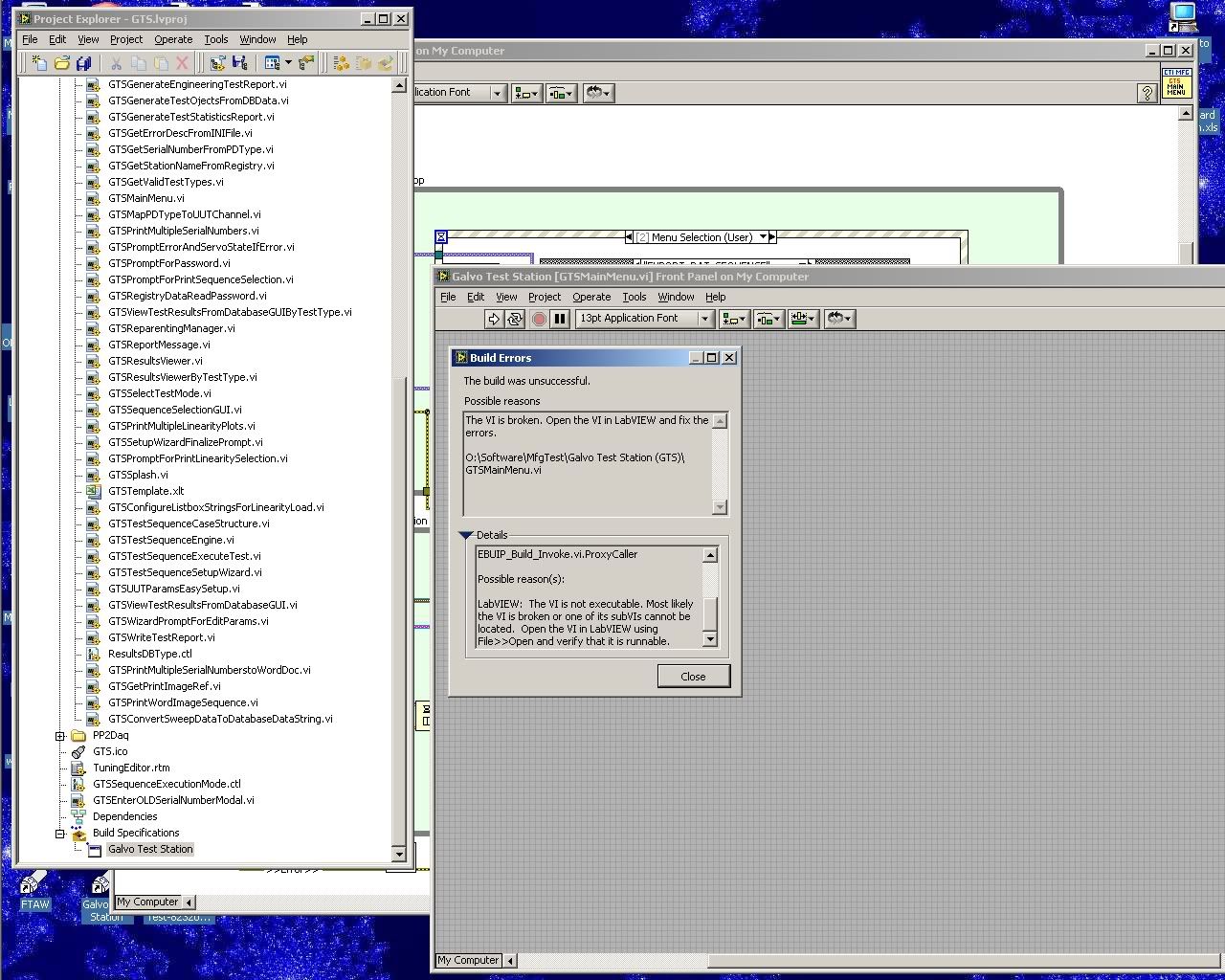
Task: Close the Build Errors dialog with Close button
Action: (693, 677)
